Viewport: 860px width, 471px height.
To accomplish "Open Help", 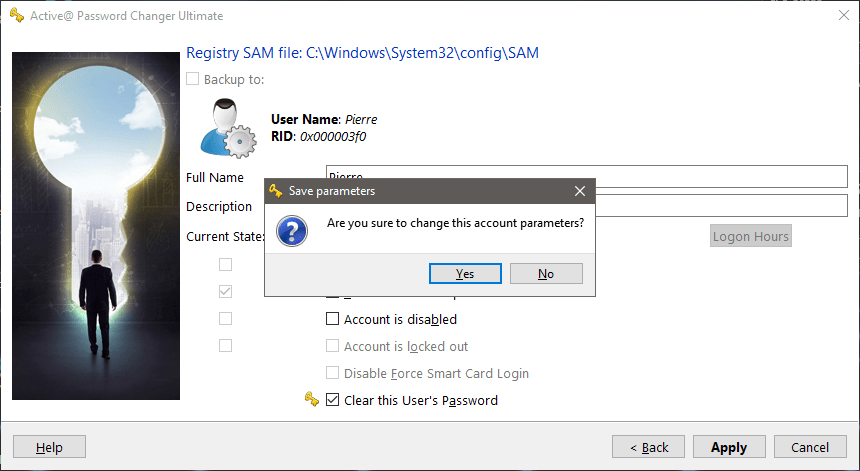I will coord(49,447).
